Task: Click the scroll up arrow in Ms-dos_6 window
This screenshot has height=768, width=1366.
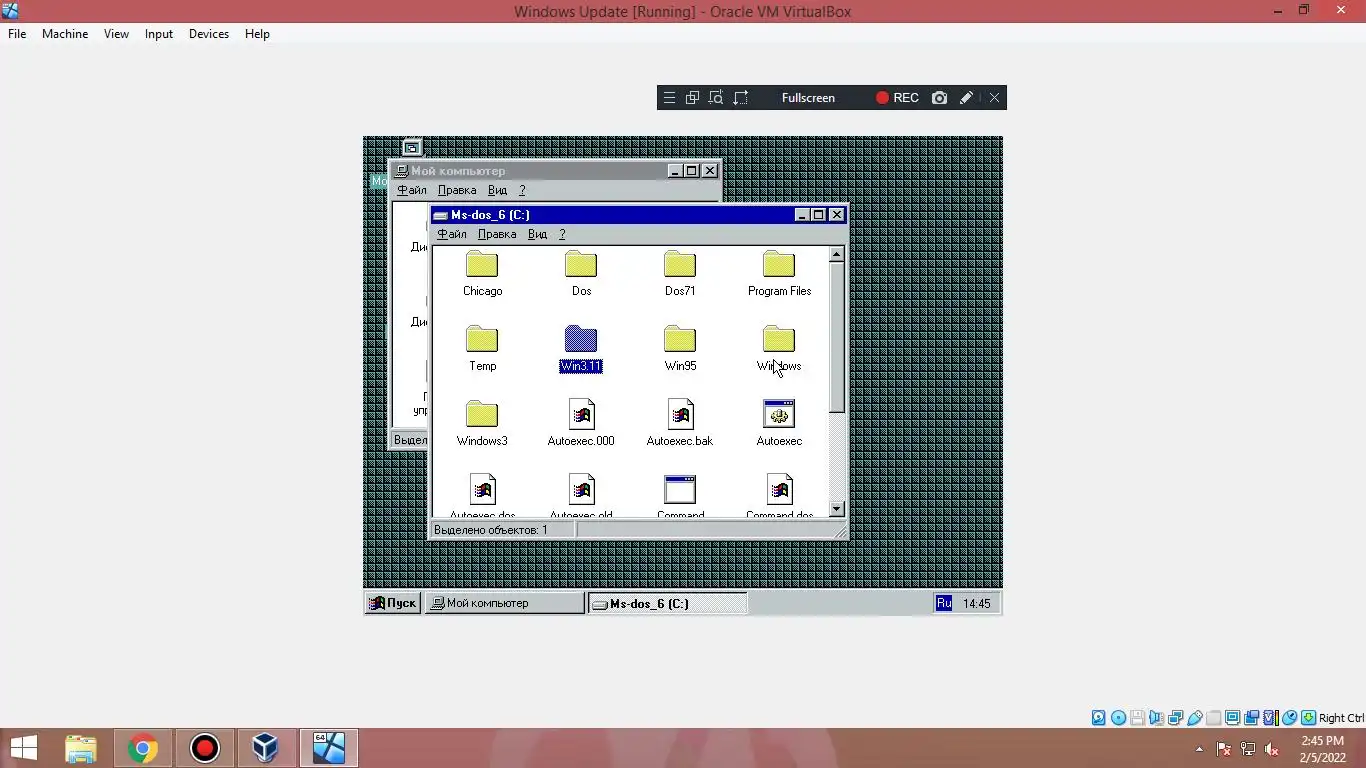Action: point(837,255)
